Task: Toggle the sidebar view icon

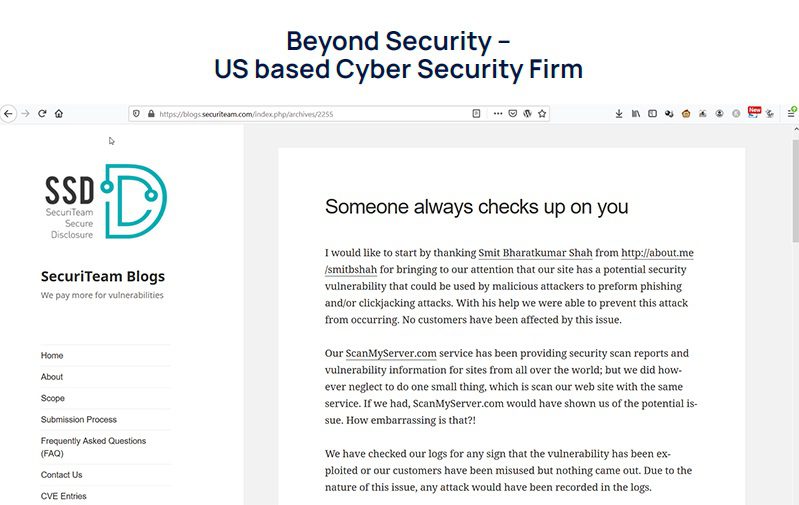Action: (x=652, y=114)
